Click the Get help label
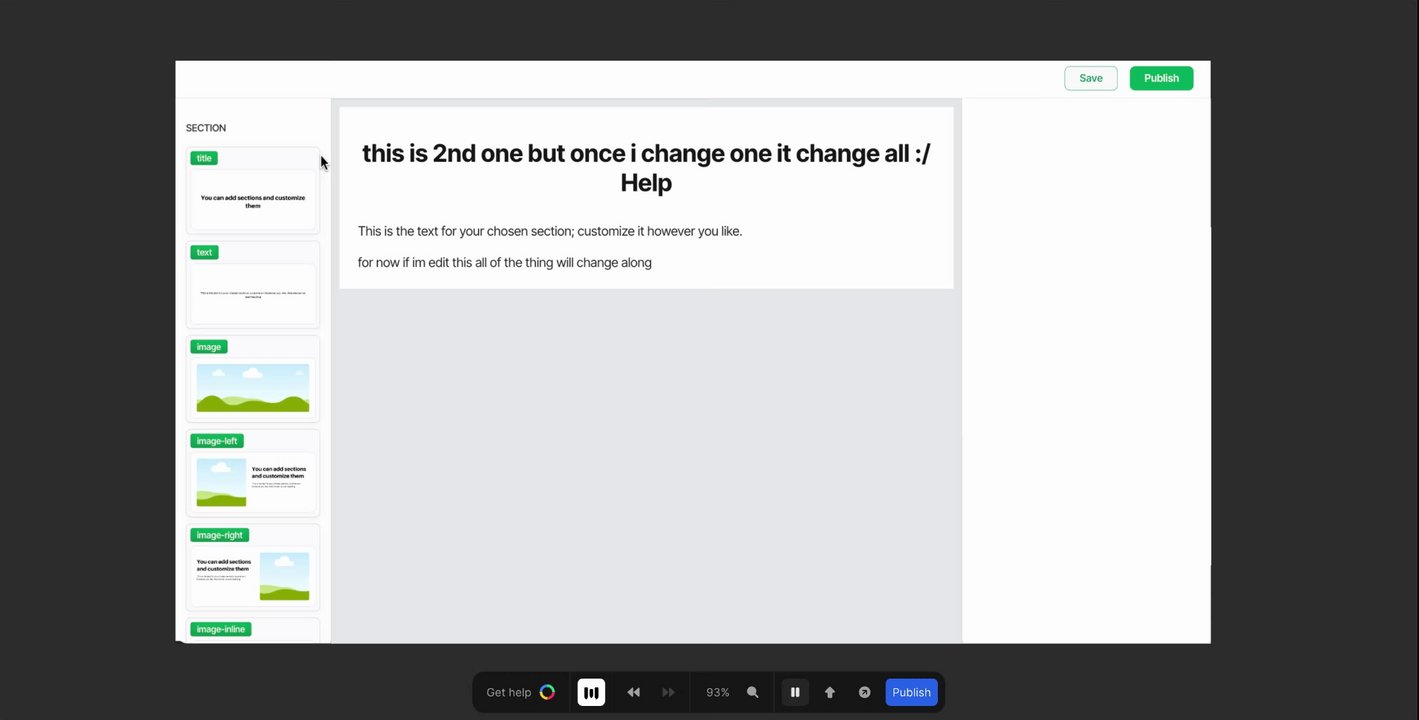The image size is (1419, 720). (x=508, y=692)
